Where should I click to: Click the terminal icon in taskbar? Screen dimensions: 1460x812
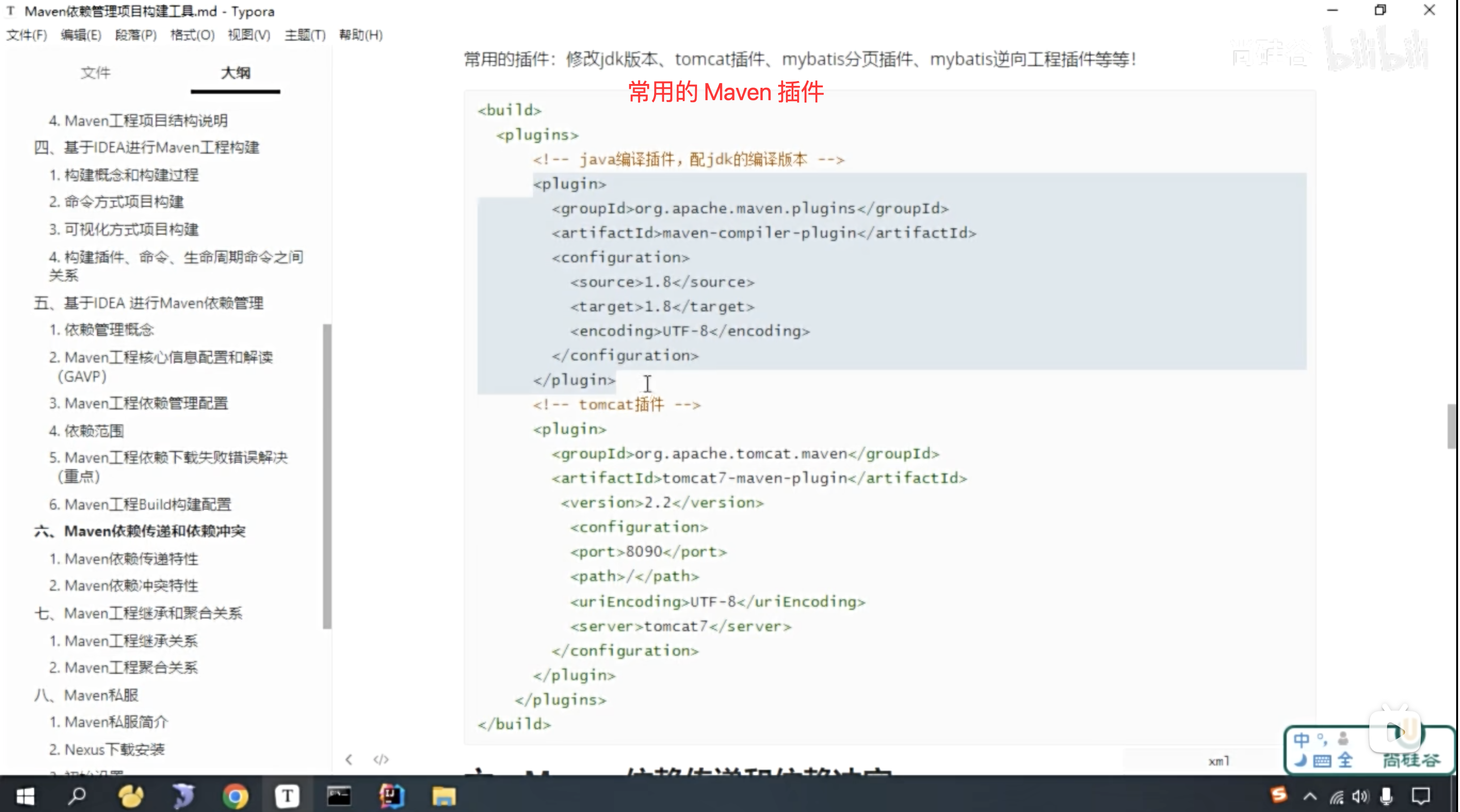tap(339, 796)
